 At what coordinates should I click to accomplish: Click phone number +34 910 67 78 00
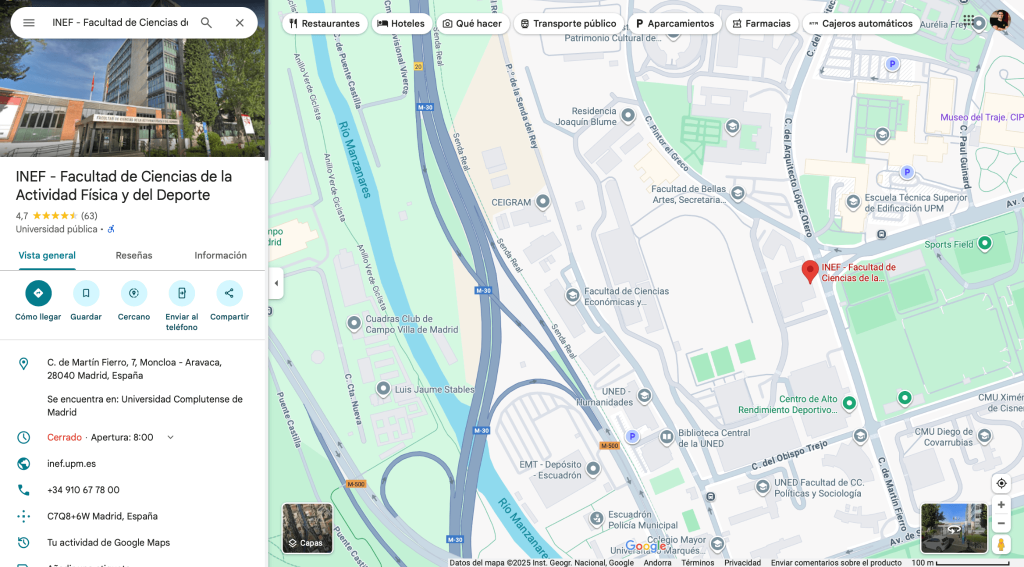[x=83, y=490]
